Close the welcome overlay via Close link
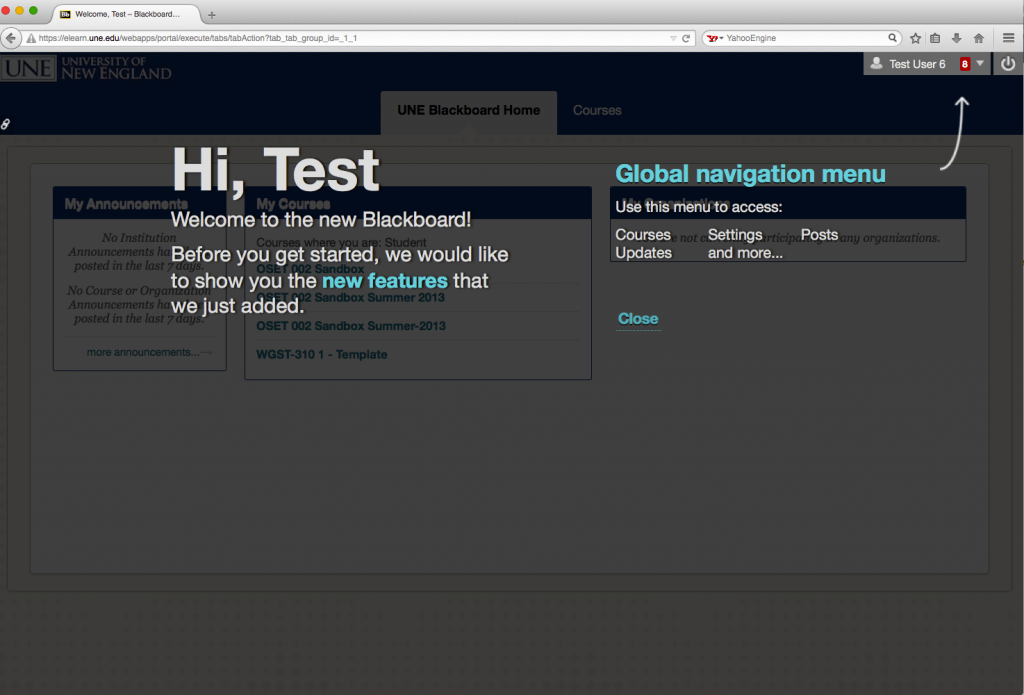 tap(638, 319)
